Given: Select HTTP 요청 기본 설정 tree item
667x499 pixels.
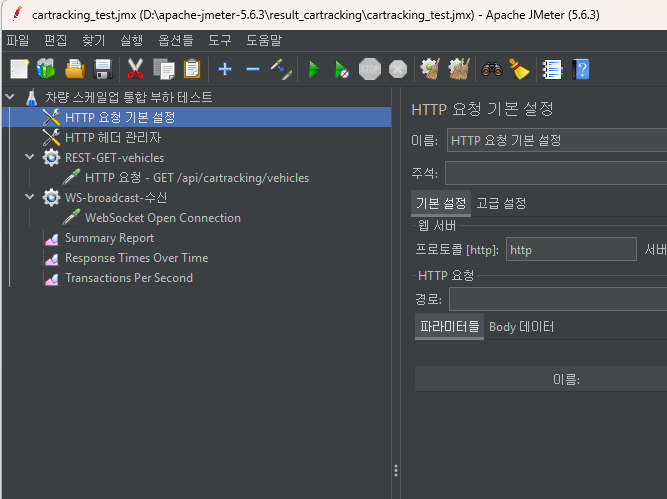Looking at the screenshot, I should coord(197,117).
